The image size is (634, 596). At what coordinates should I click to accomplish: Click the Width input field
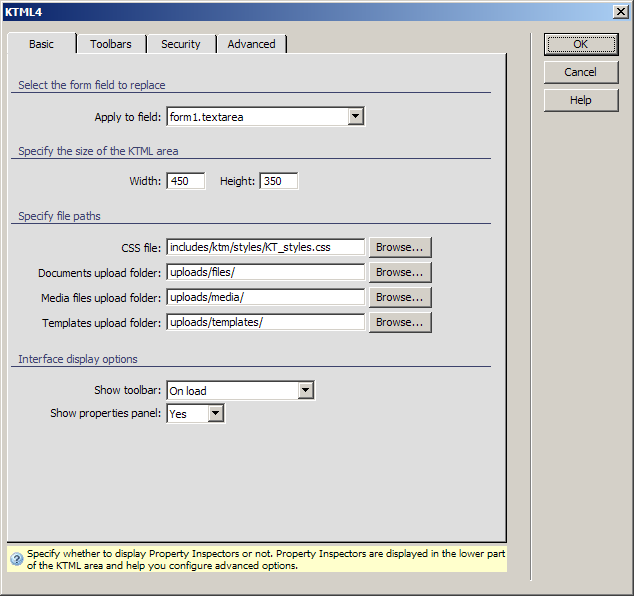point(186,181)
